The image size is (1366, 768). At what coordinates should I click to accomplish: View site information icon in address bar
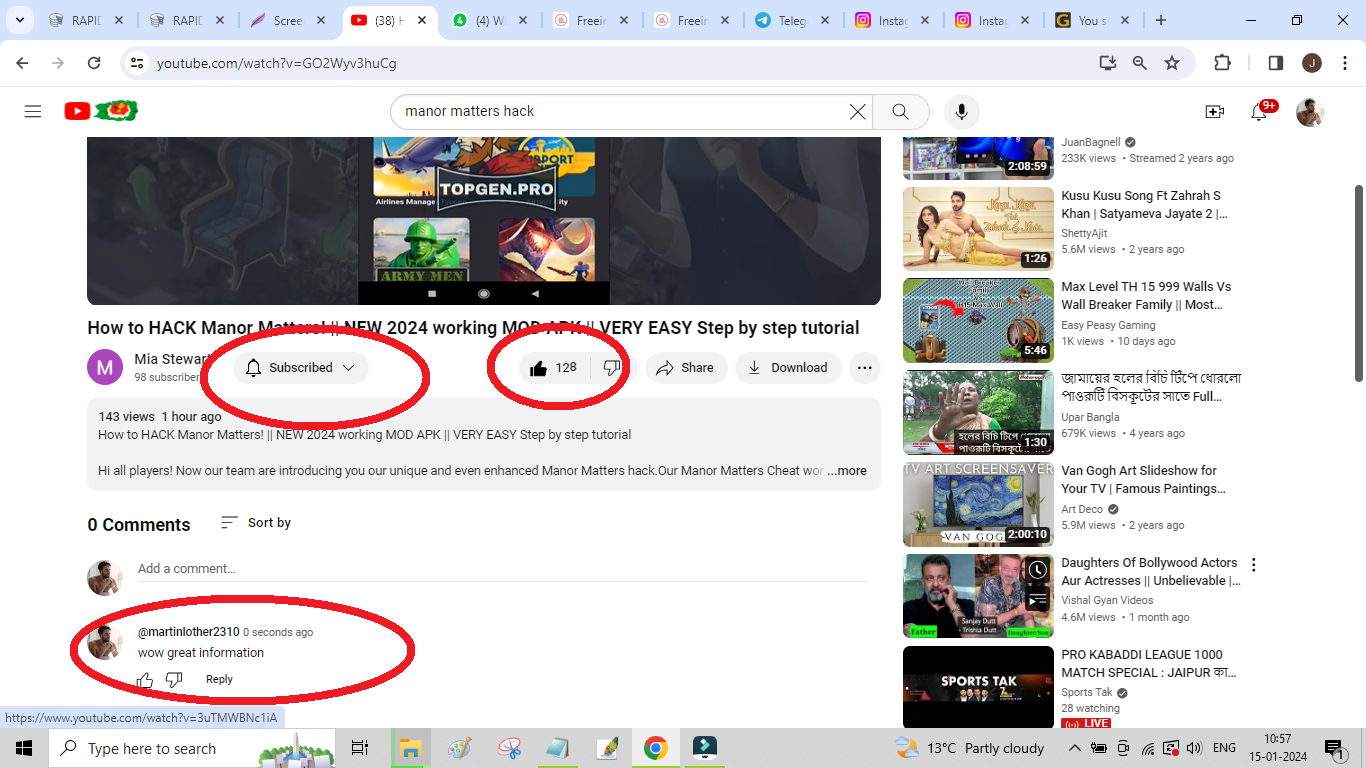137,63
